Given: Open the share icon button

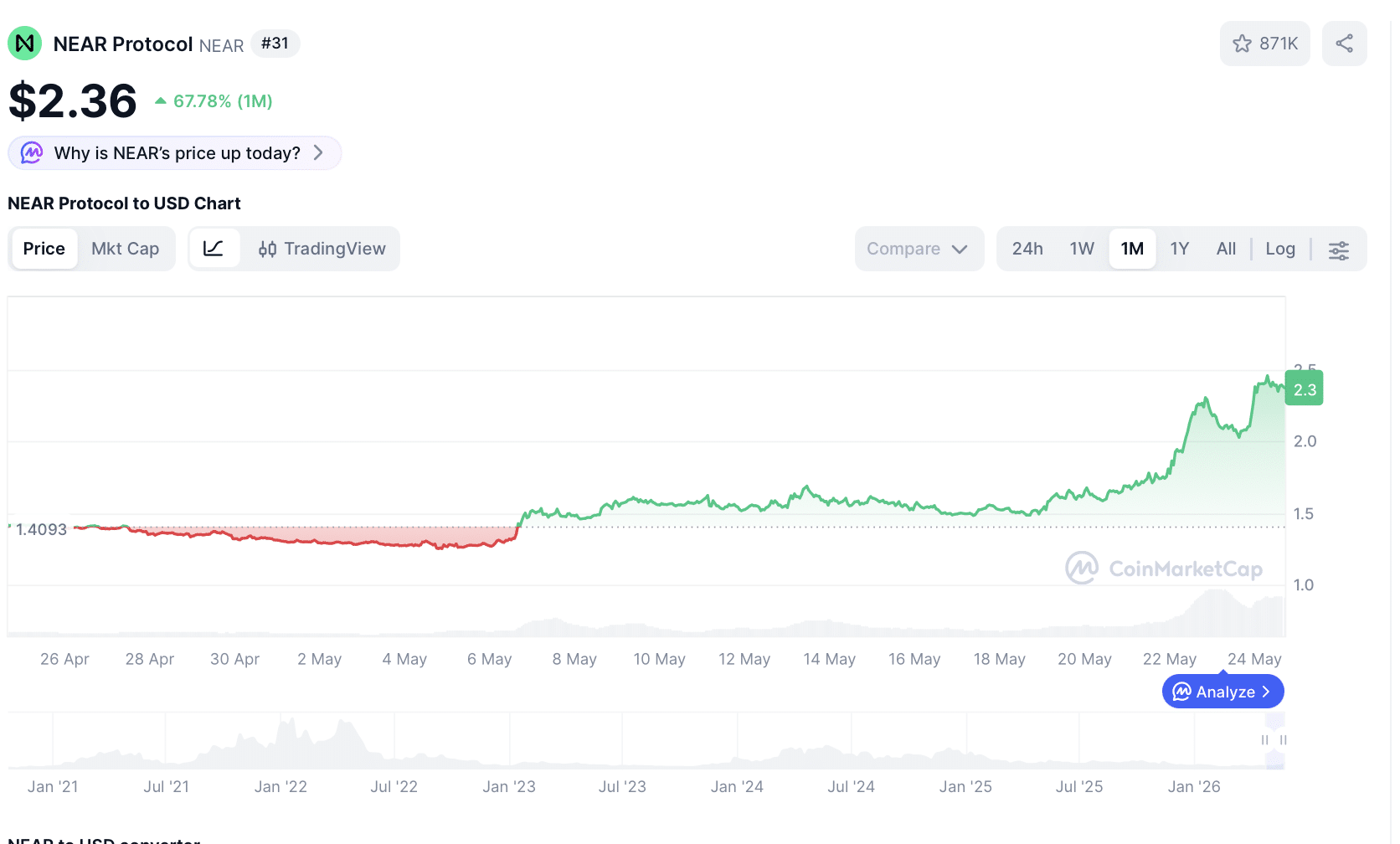Looking at the screenshot, I should pos(1345,44).
